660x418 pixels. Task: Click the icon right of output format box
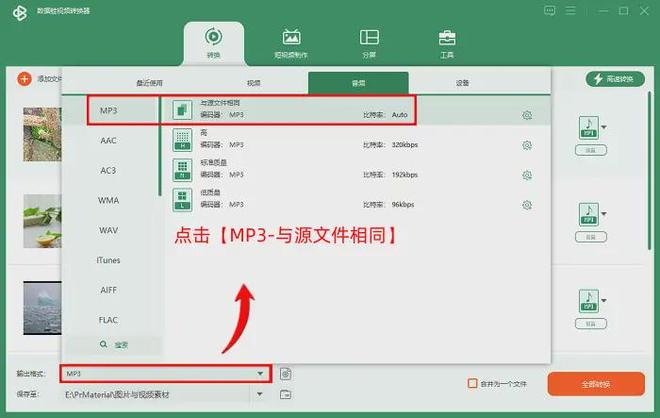click(x=286, y=374)
